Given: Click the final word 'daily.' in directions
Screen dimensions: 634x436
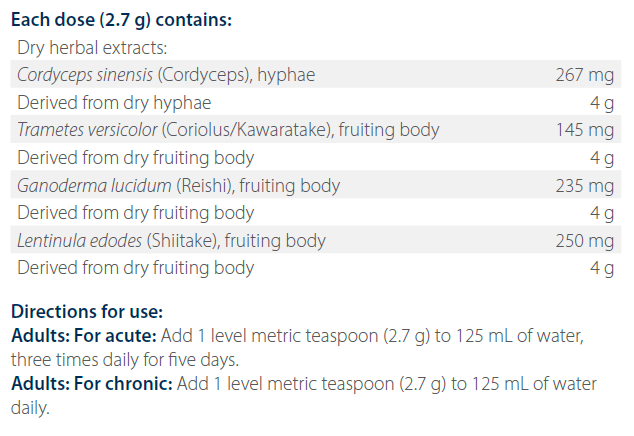Looking at the screenshot, I should 29,409.
